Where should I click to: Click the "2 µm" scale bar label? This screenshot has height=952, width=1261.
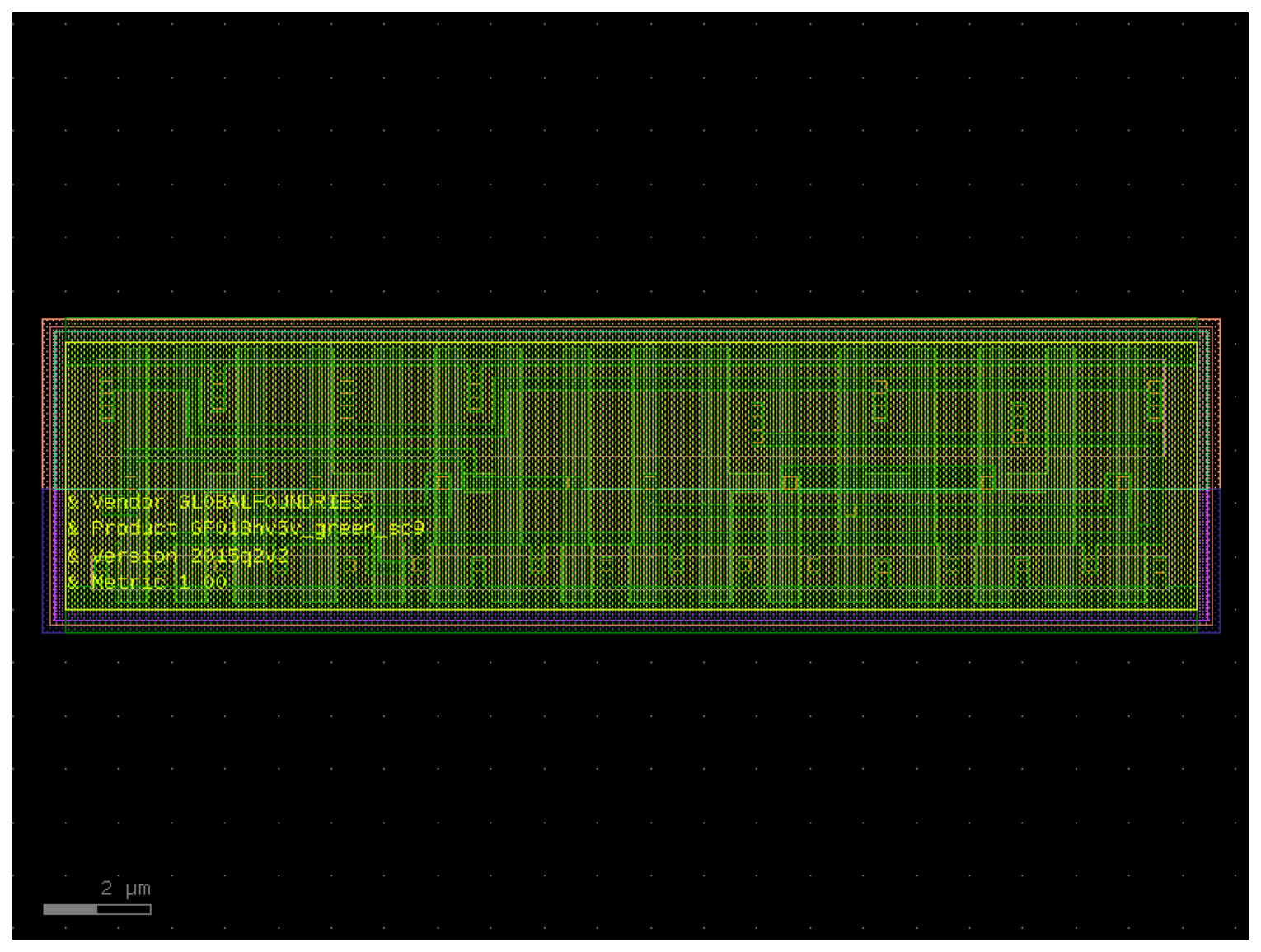click(x=126, y=889)
